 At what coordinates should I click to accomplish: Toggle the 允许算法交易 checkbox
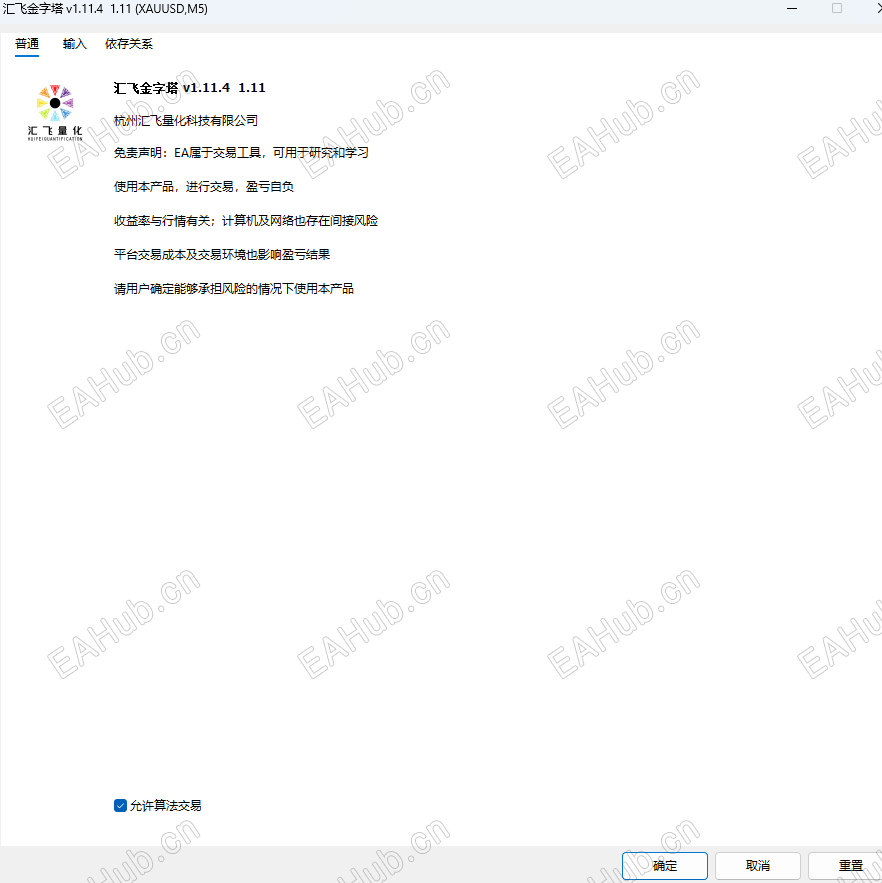[x=120, y=806]
